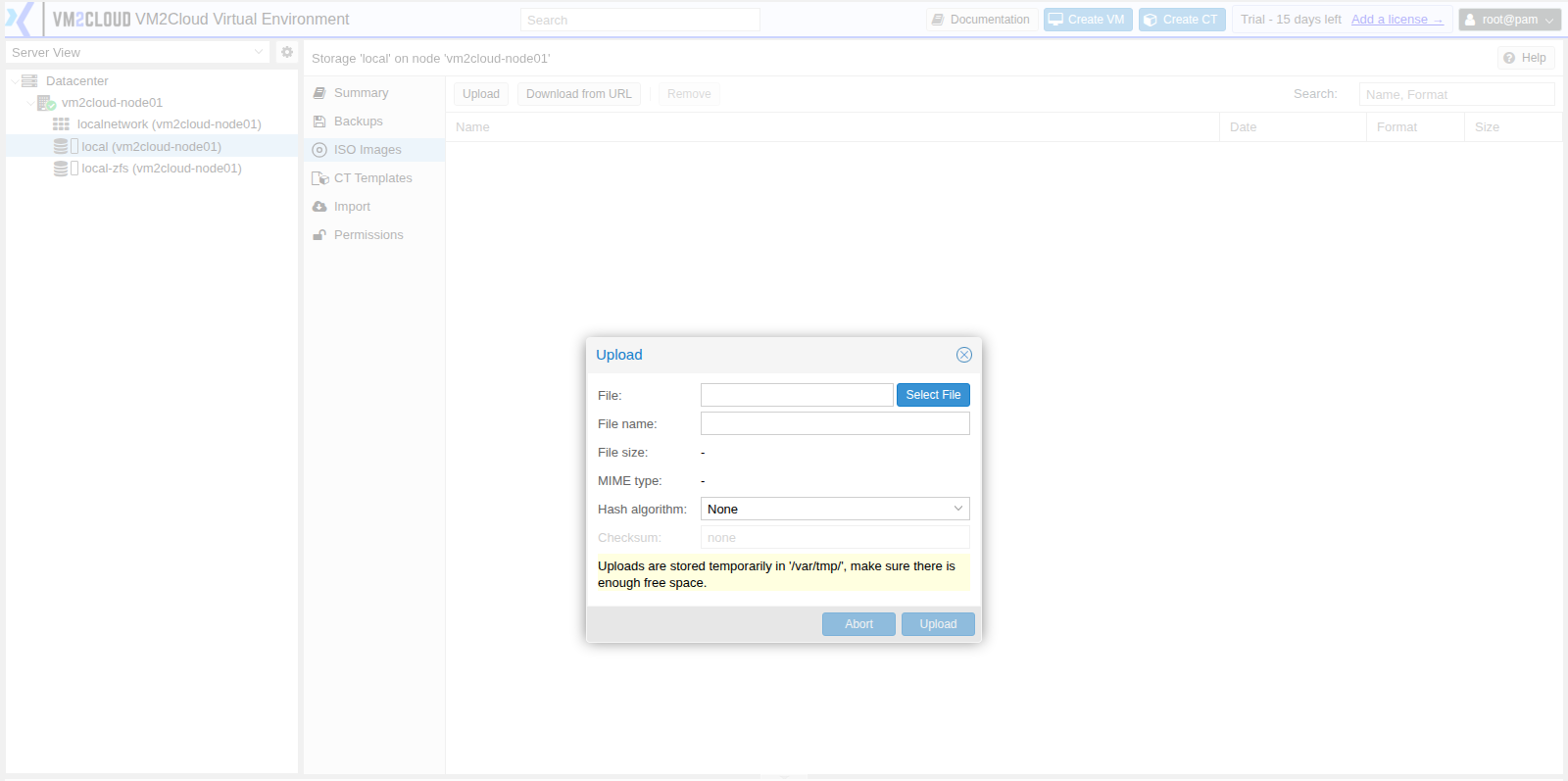Click the local storage database icon
1568x781 pixels.
coord(61,147)
